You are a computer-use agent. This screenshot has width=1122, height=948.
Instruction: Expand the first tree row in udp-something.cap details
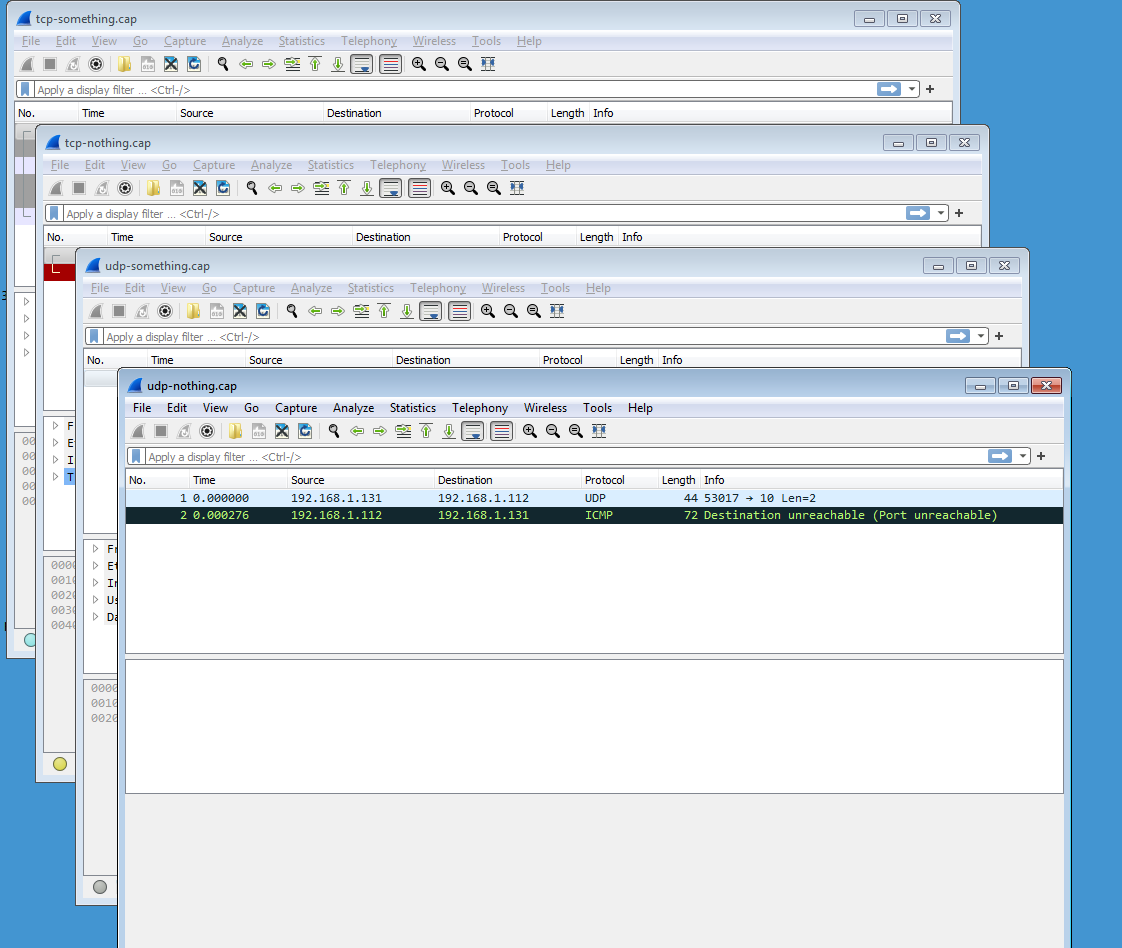96,548
